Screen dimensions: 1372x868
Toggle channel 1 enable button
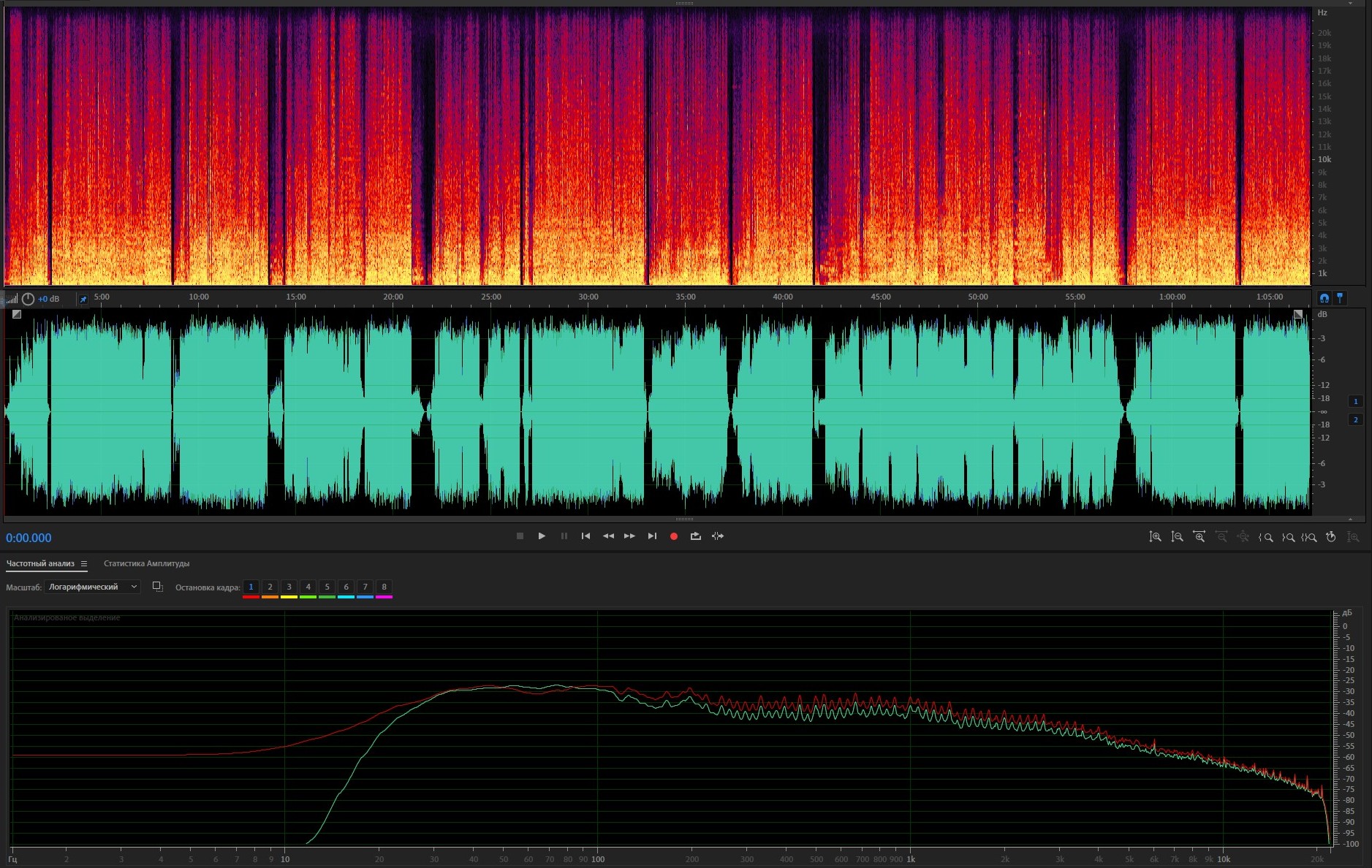coord(1355,401)
